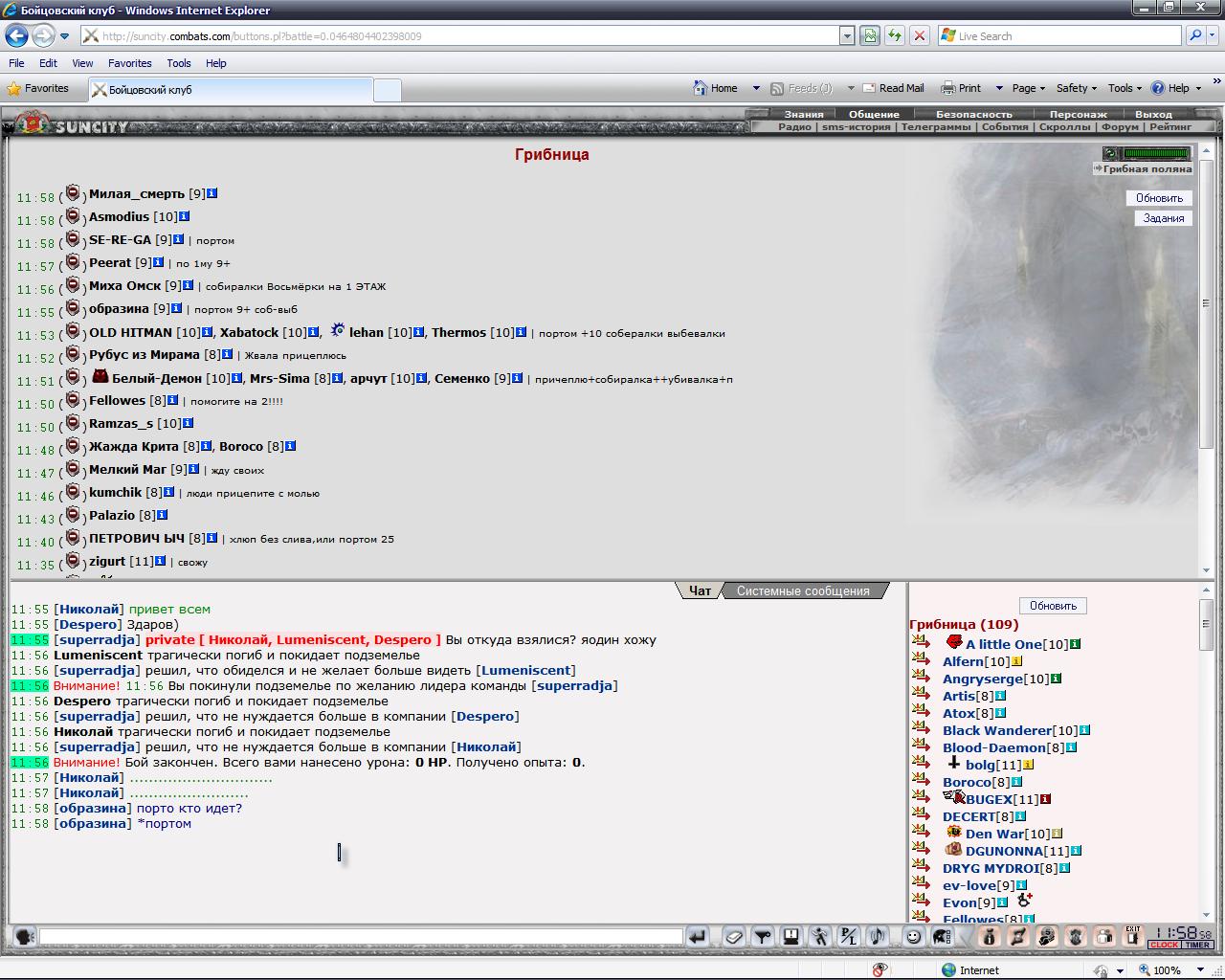Switch to the Чат tab
This screenshot has width=1225, height=980.
pyautogui.click(x=700, y=590)
